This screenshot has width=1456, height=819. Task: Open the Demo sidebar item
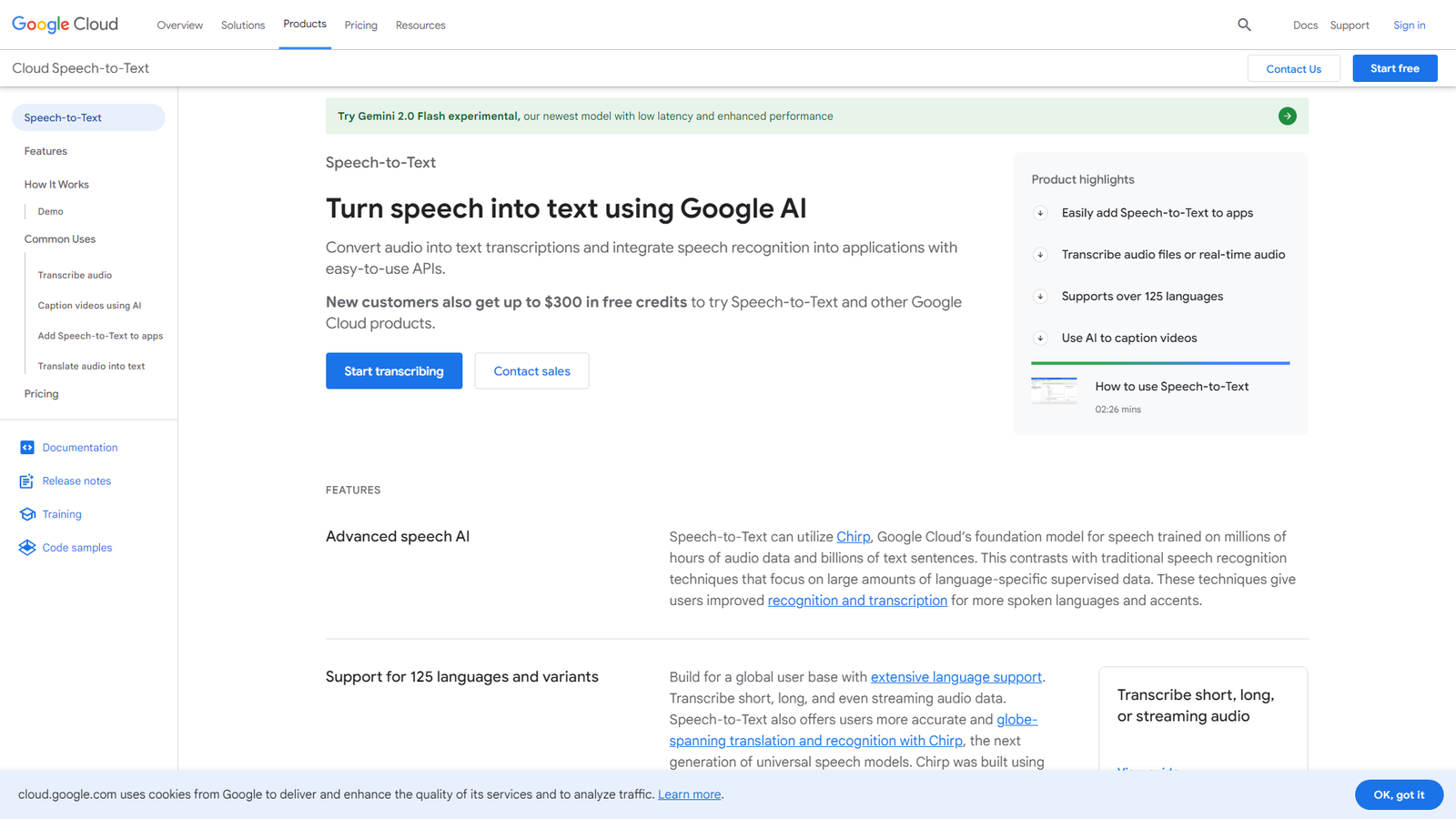click(x=50, y=211)
